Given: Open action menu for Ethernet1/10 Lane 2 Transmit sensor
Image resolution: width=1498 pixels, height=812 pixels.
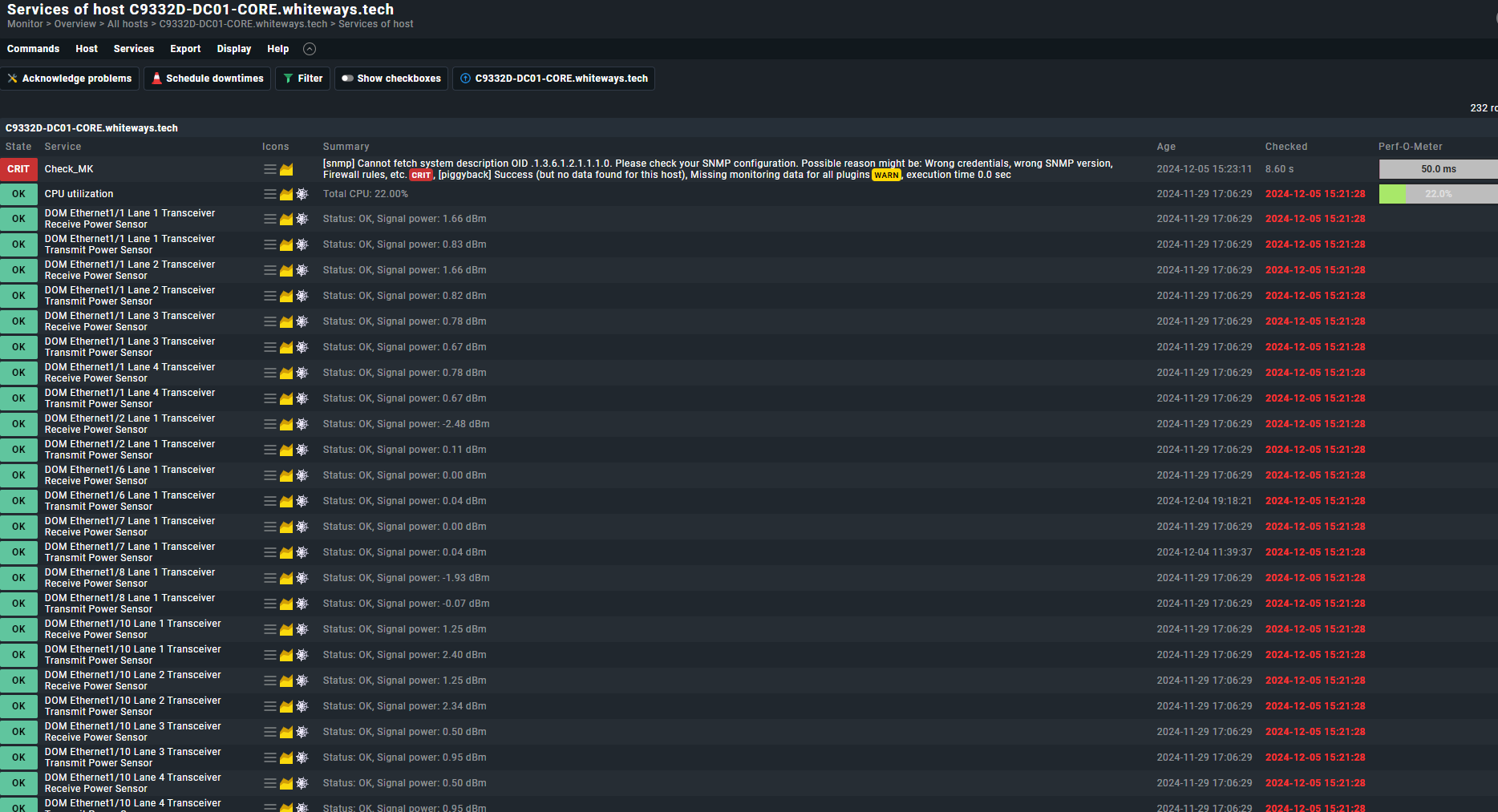Looking at the screenshot, I should pyautogui.click(x=270, y=706).
